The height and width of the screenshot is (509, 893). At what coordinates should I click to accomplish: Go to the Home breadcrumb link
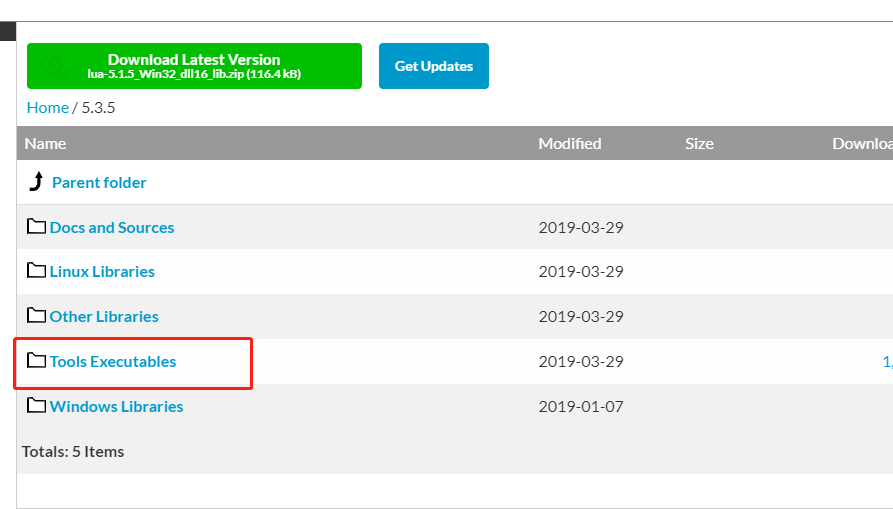47,107
